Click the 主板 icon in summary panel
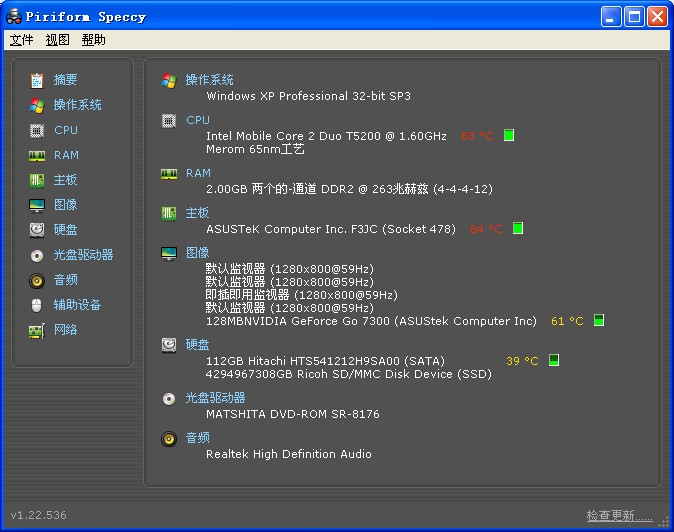Screen dimensions: 674x532 tap(169, 214)
